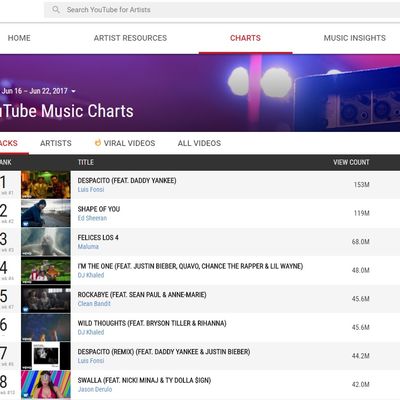Screen dimensions: 400x400
Task: Click the I'M THE ONE track title
Action: (x=190, y=266)
